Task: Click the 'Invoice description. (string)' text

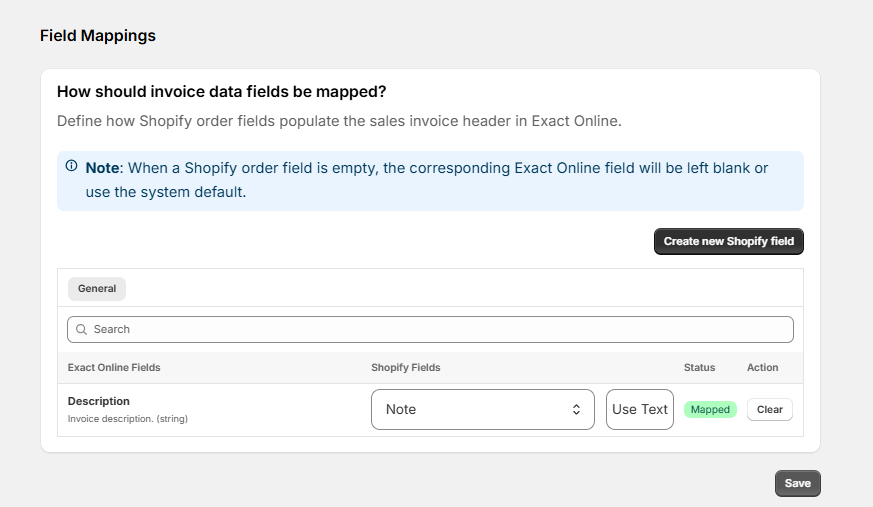Action: tap(128, 419)
